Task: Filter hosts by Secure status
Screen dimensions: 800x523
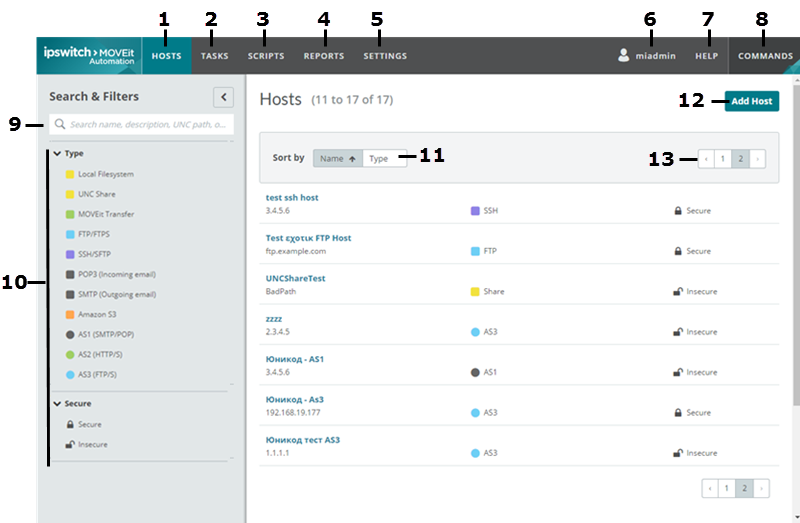Action: [84, 424]
